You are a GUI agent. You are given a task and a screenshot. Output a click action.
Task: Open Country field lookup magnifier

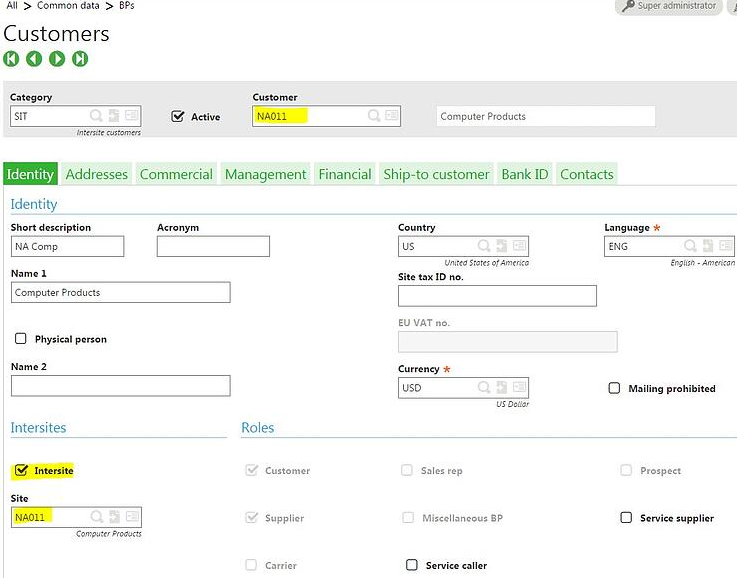(483, 246)
